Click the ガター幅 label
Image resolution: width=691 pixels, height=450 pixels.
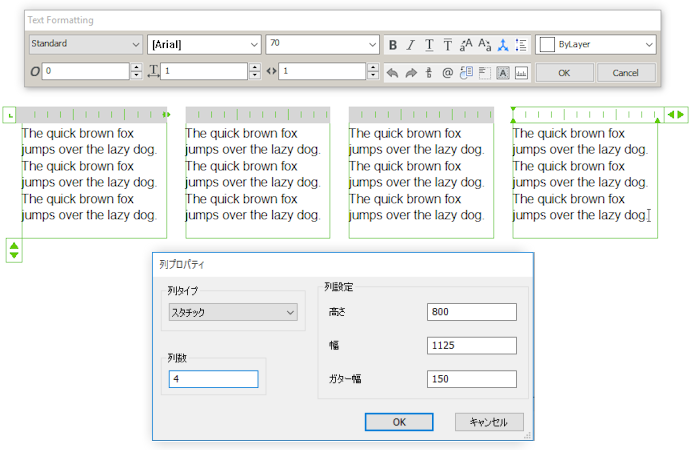tap(345, 379)
